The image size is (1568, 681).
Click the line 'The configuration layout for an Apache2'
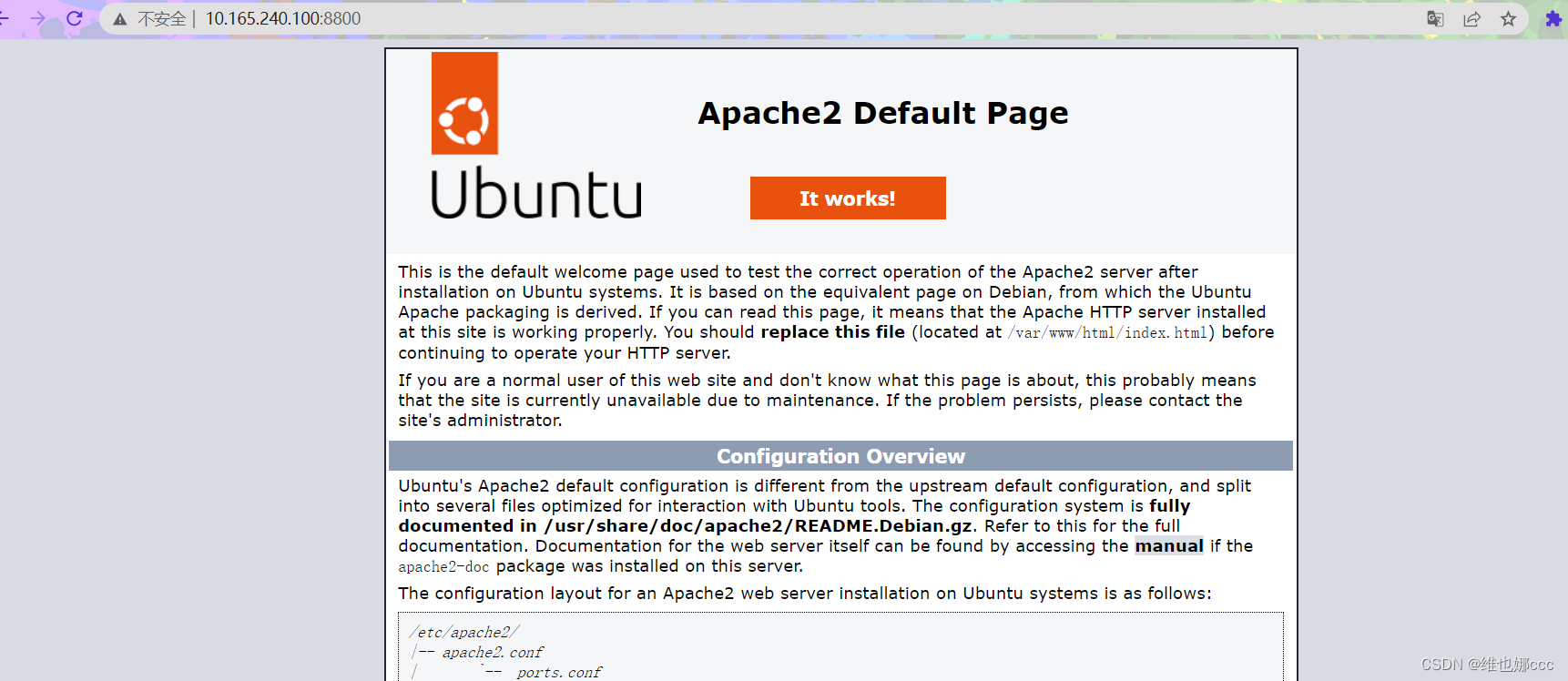click(x=805, y=594)
